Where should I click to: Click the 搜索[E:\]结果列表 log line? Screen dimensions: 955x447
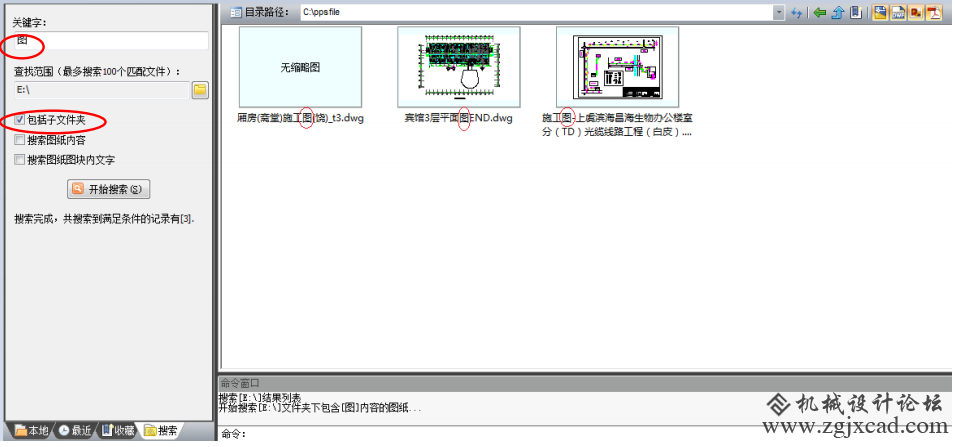tap(259, 398)
